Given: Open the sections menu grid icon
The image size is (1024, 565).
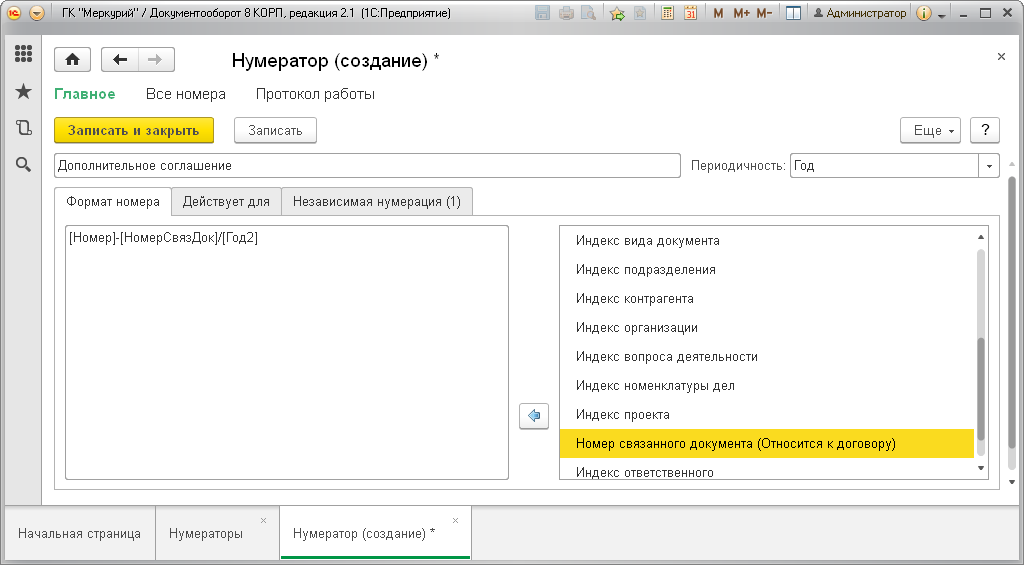Looking at the screenshot, I should (x=24, y=54).
